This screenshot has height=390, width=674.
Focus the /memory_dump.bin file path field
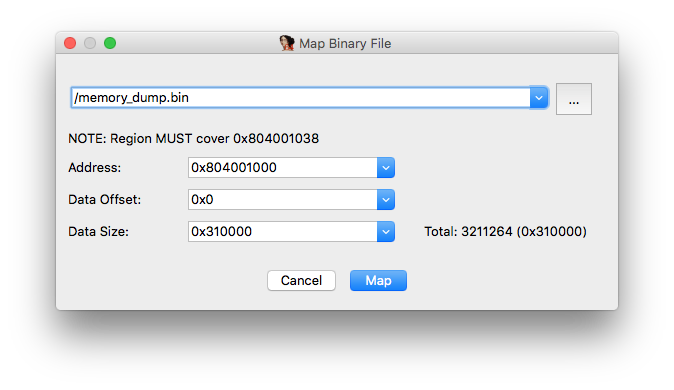pos(300,98)
